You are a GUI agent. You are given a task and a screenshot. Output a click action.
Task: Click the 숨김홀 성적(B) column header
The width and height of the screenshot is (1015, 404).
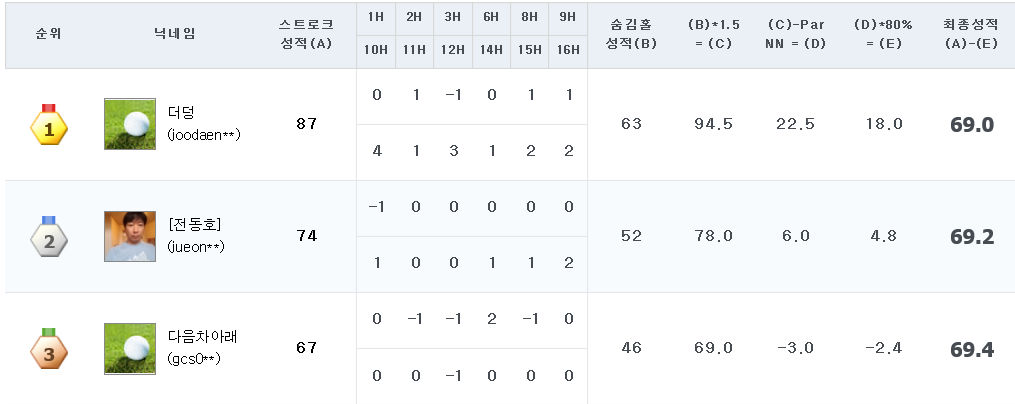(632, 33)
